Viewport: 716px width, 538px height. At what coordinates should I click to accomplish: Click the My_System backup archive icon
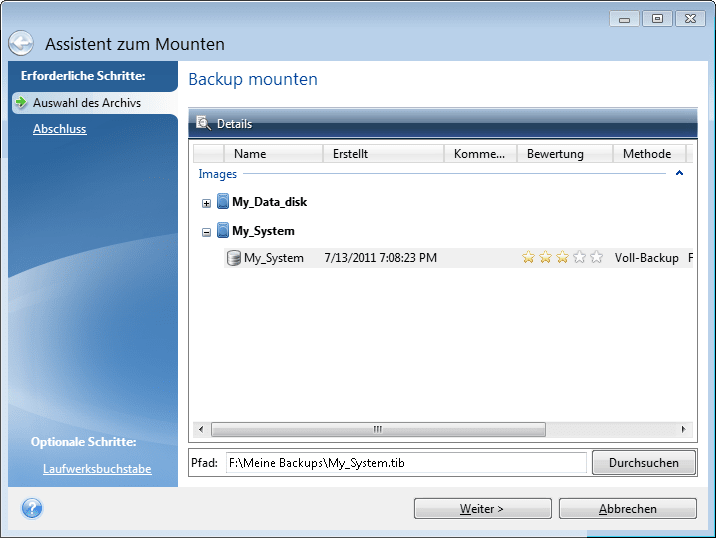click(x=235, y=258)
